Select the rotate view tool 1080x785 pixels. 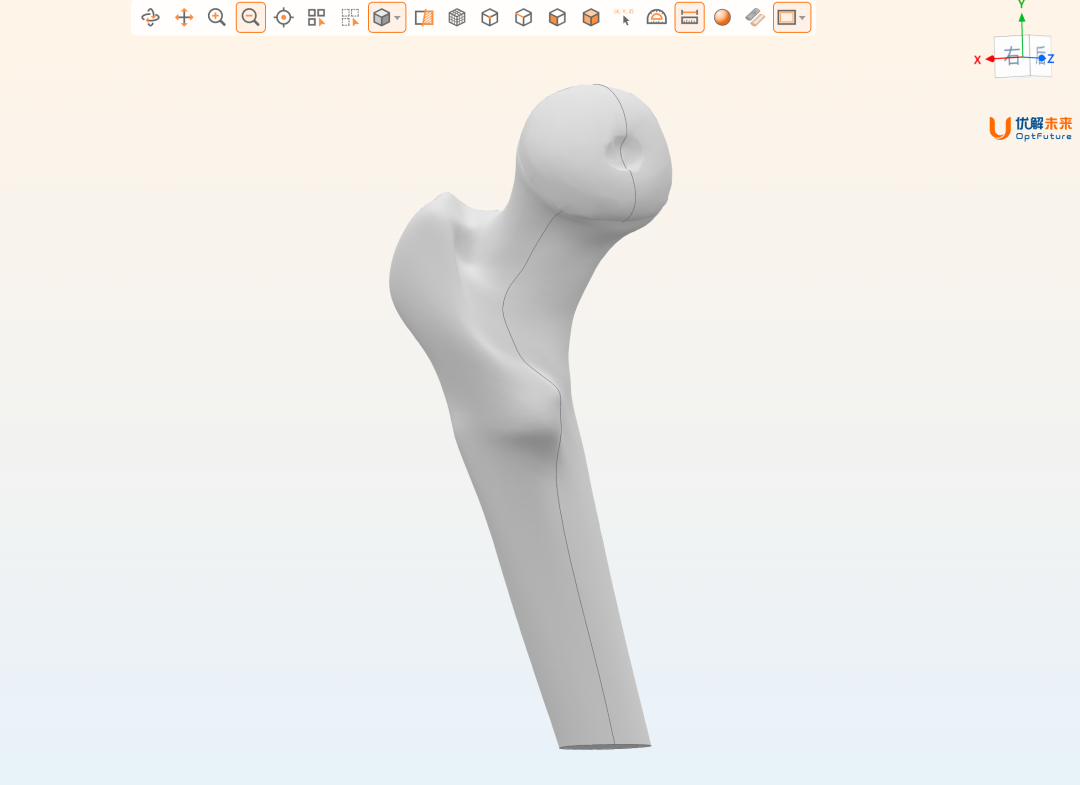[x=150, y=17]
